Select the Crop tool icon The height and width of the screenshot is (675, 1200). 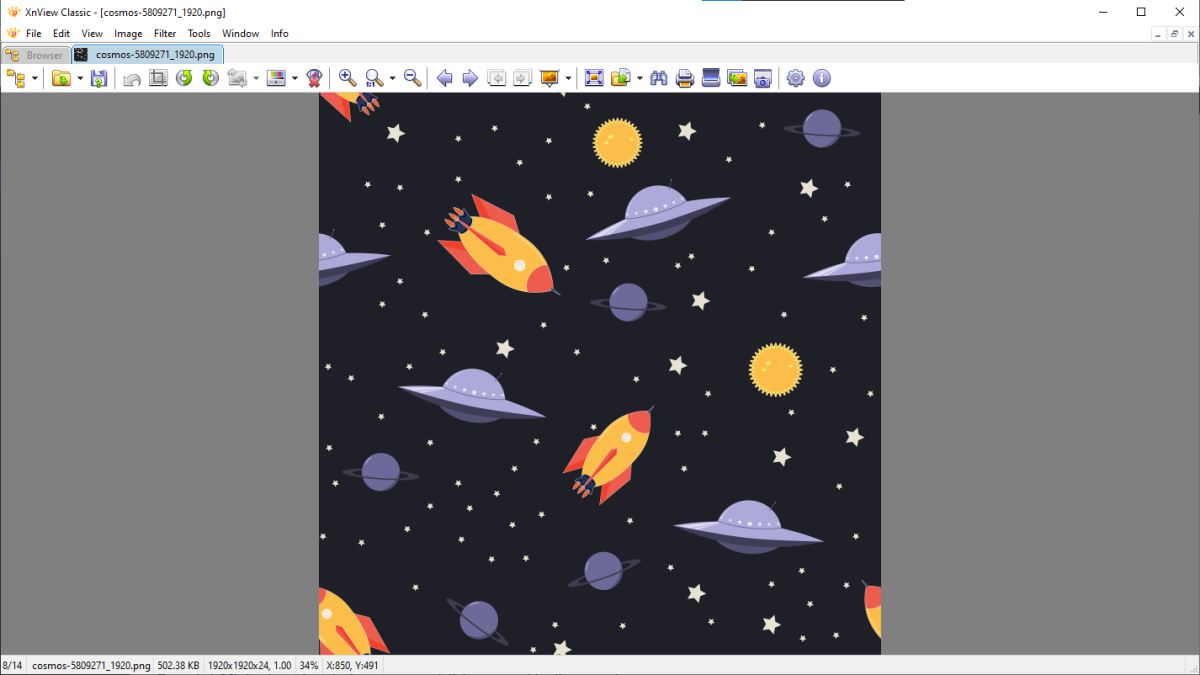pos(158,77)
